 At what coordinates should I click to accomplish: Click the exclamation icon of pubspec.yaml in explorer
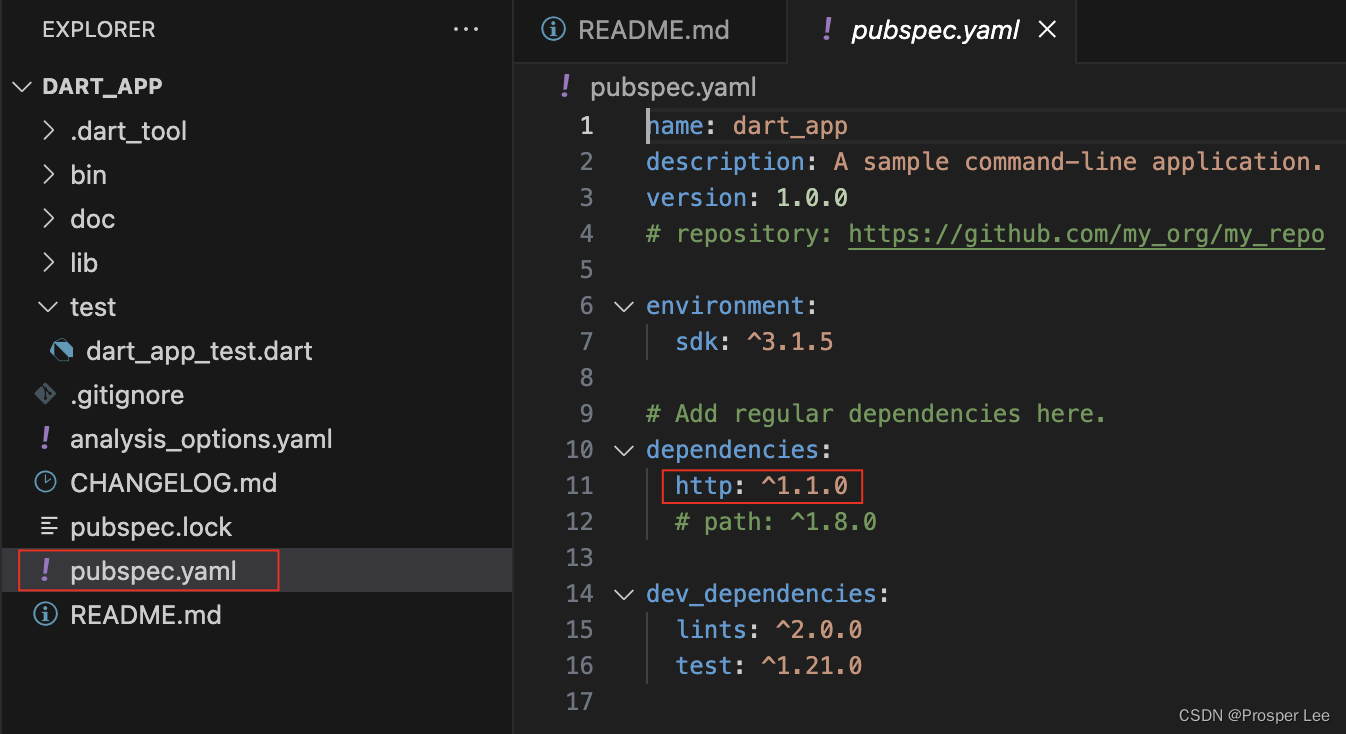45,570
